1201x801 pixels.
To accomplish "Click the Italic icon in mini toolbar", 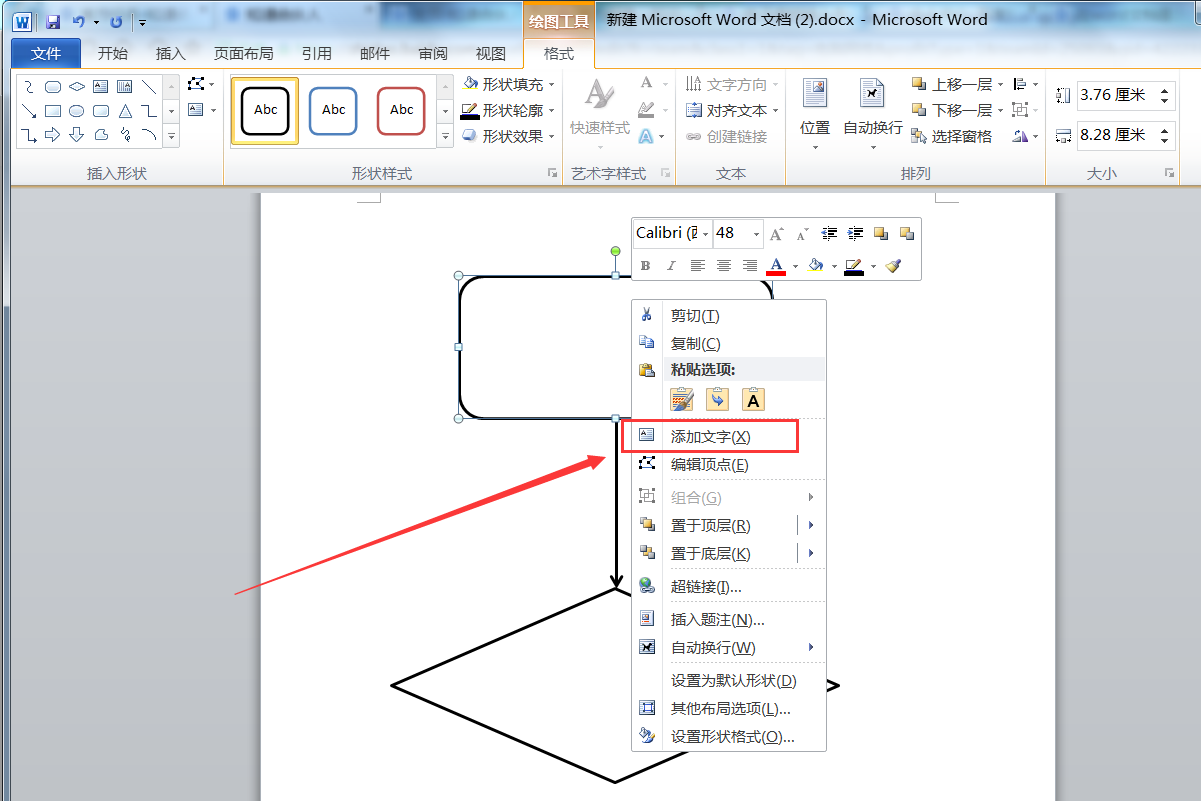I will click(x=671, y=266).
